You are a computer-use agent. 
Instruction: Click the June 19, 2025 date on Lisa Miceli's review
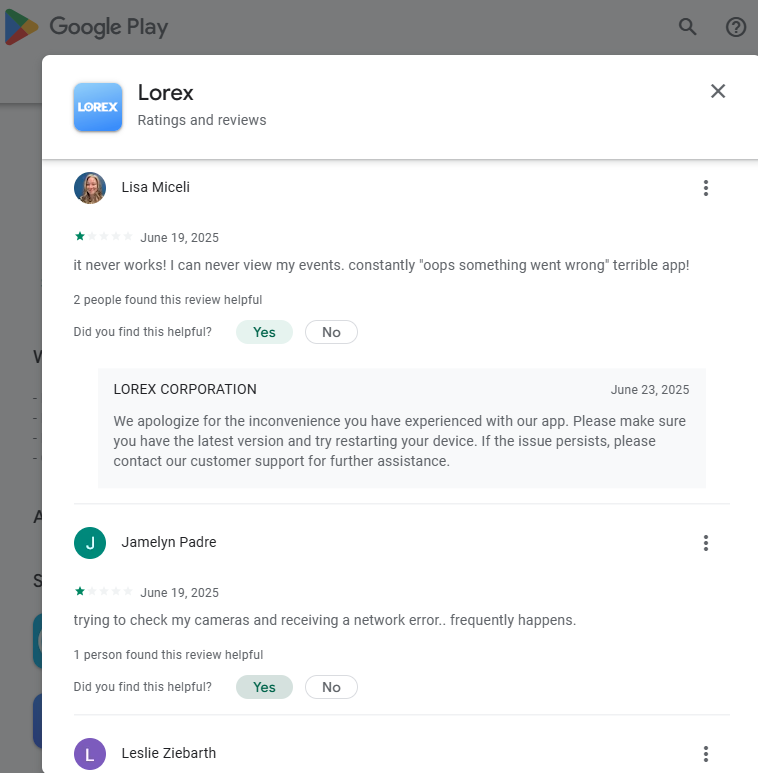point(179,238)
